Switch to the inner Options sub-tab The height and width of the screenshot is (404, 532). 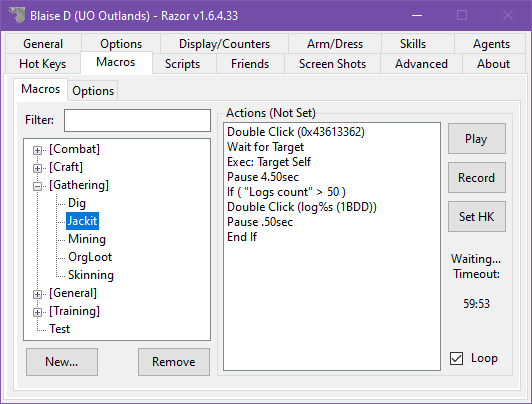coord(93,91)
